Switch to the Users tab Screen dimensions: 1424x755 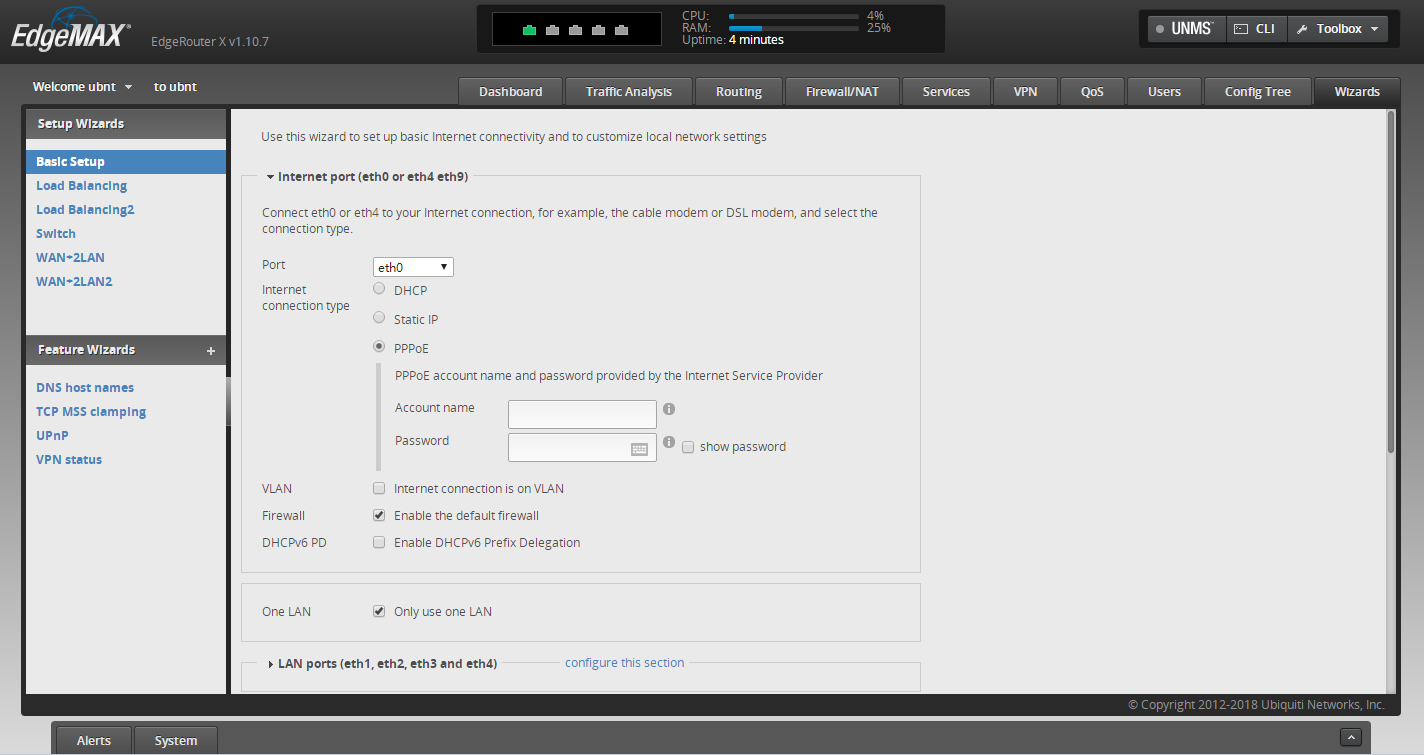coord(1164,91)
